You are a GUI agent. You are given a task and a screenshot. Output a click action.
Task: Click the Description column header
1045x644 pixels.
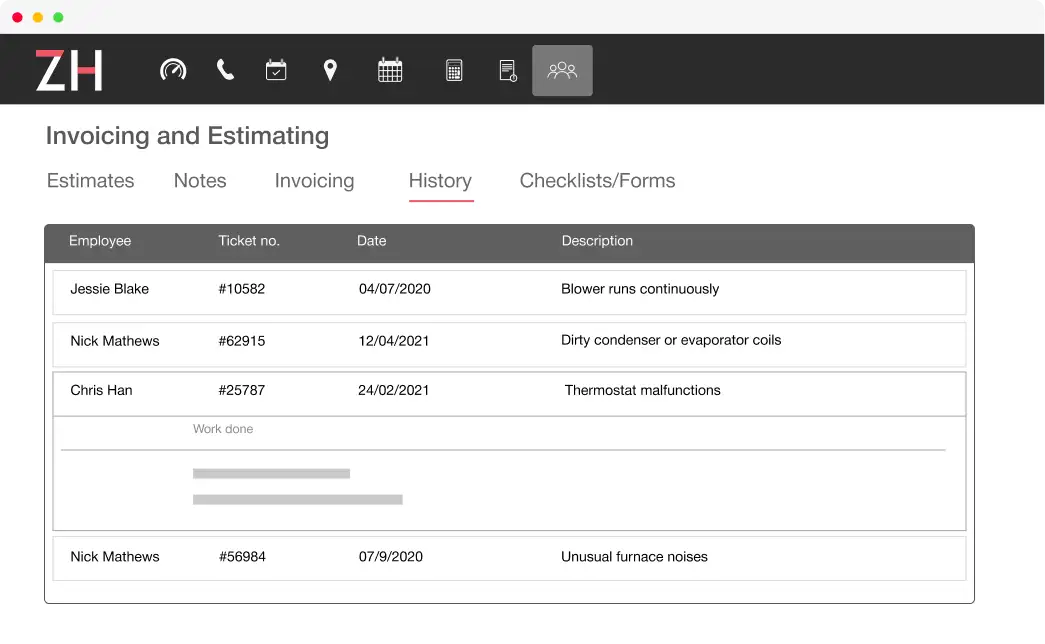597,241
